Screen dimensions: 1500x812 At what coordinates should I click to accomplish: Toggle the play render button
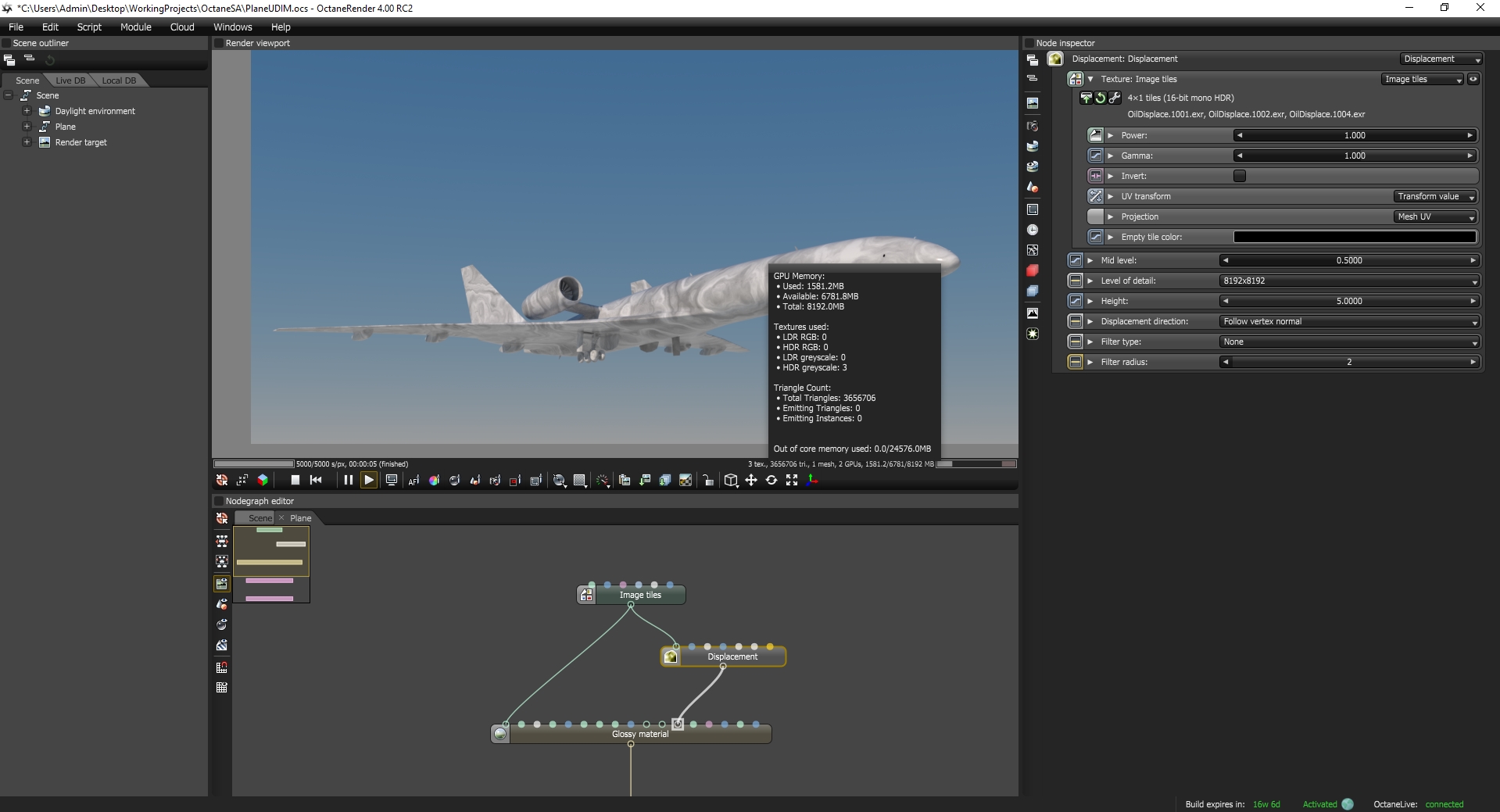point(369,480)
